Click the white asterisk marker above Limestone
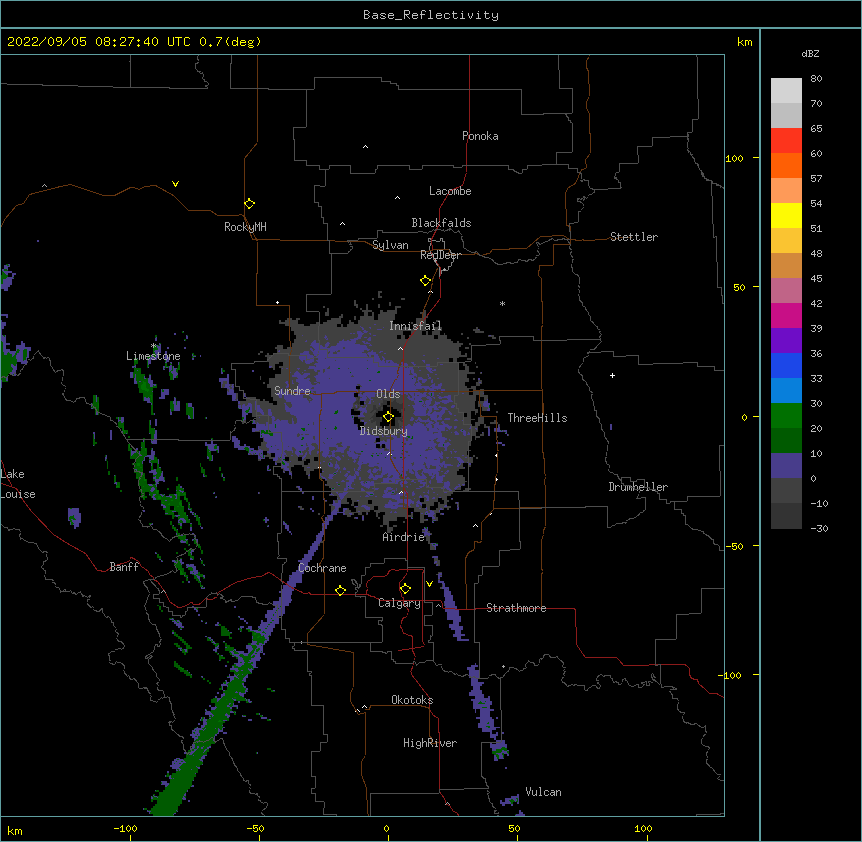This screenshot has height=842, width=862. pos(154,346)
